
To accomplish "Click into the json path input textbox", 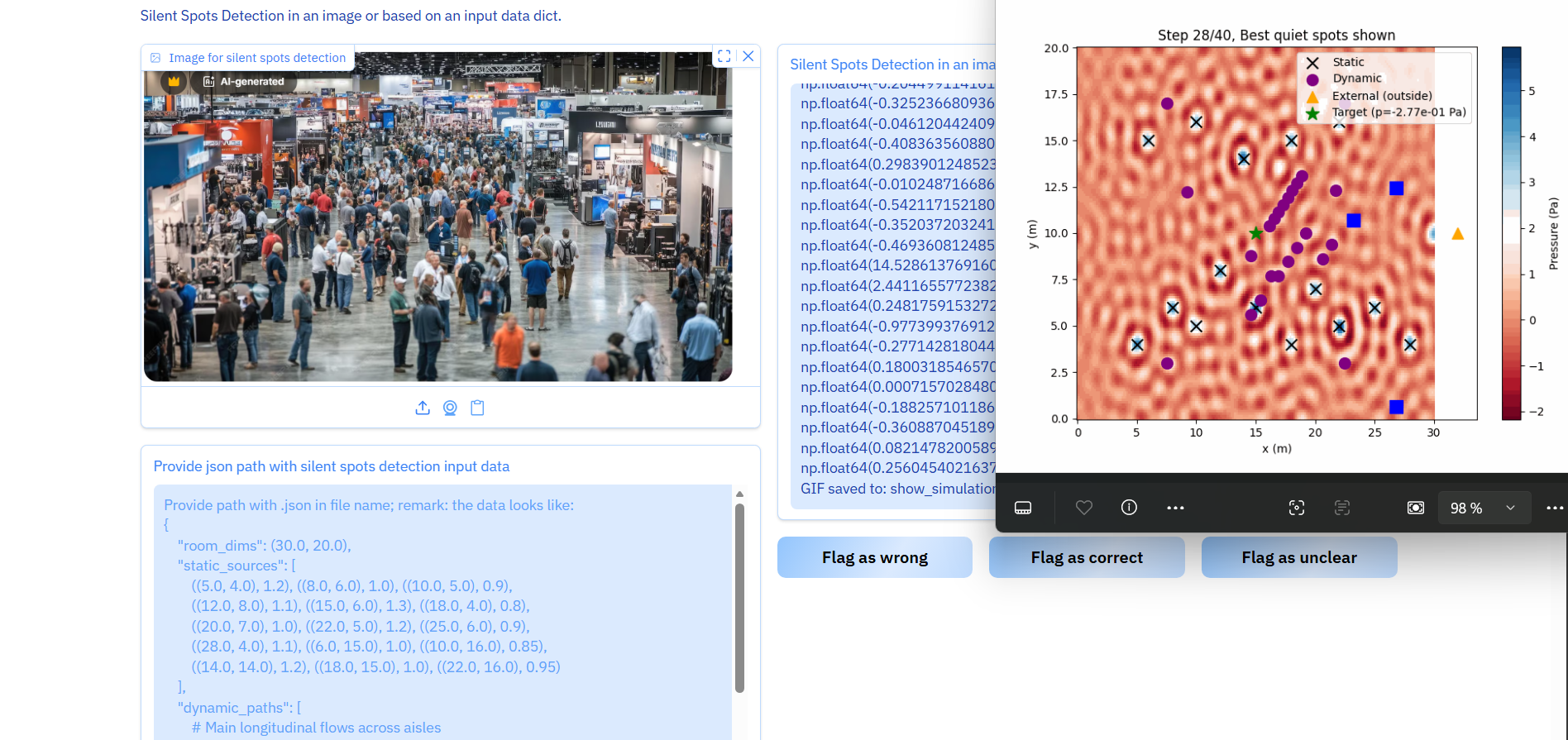I will coord(442,612).
